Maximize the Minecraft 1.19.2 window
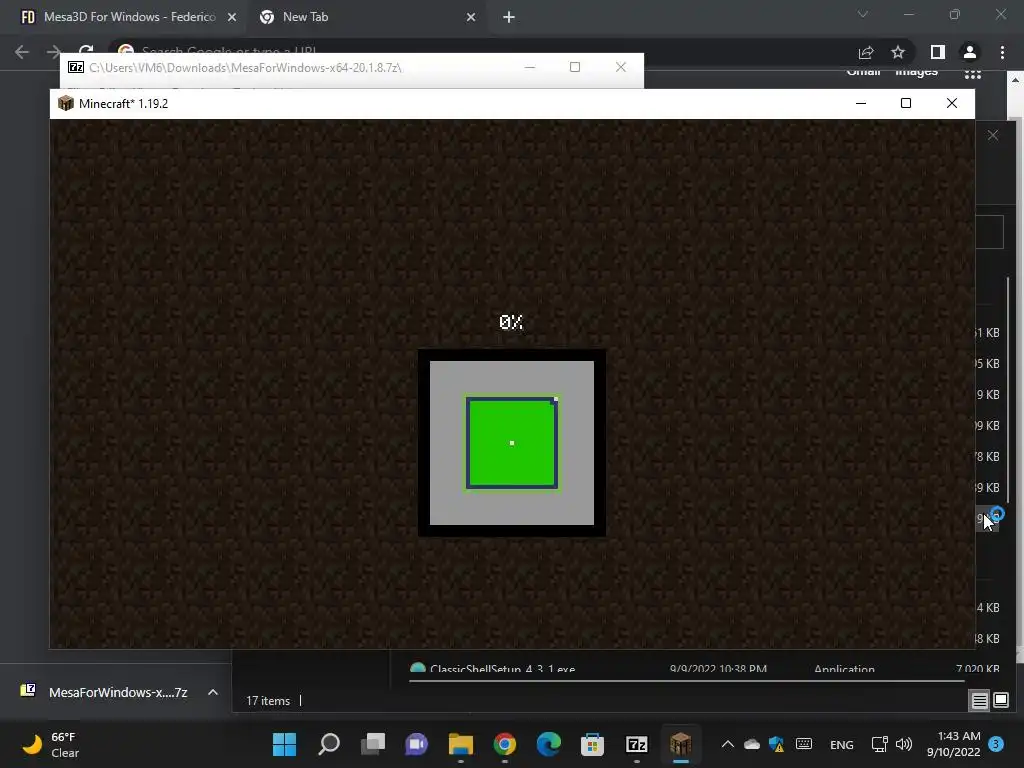This screenshot has height=768, width=1024. (906, 103)
